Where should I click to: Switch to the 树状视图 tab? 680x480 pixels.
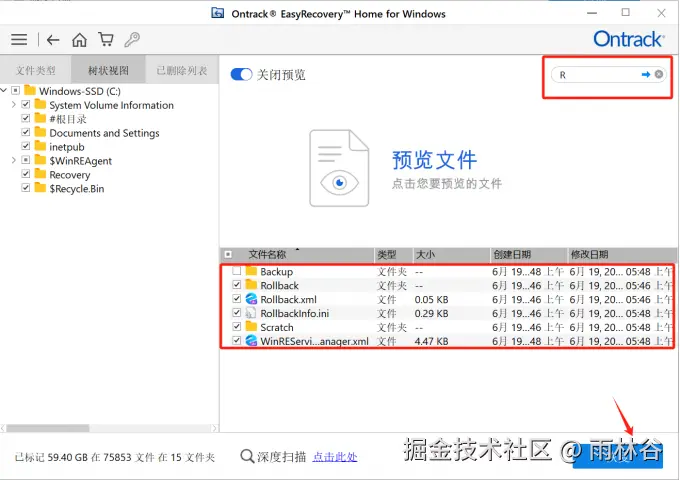(108, 69)
